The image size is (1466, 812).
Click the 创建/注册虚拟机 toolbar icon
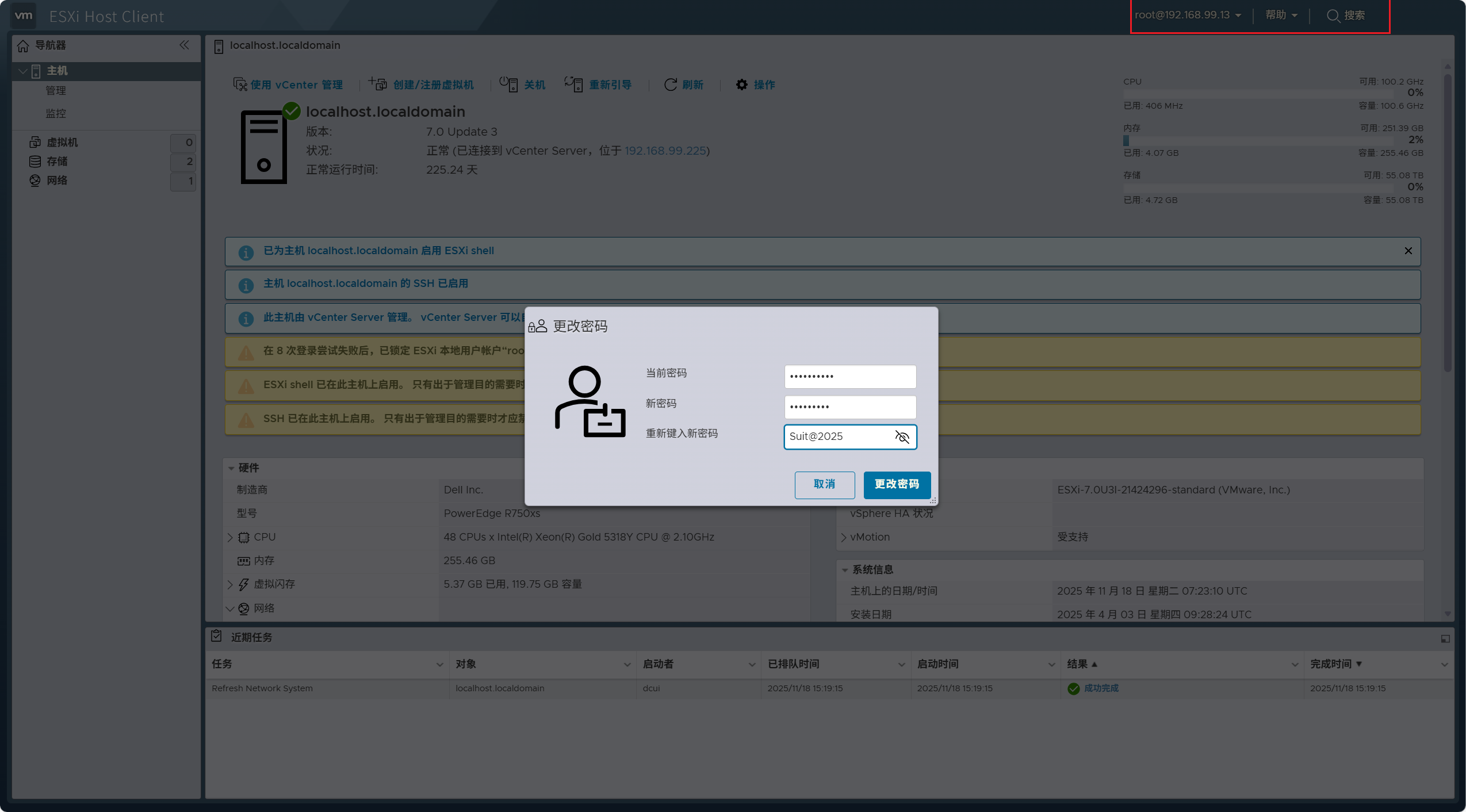tap(377, 84)
